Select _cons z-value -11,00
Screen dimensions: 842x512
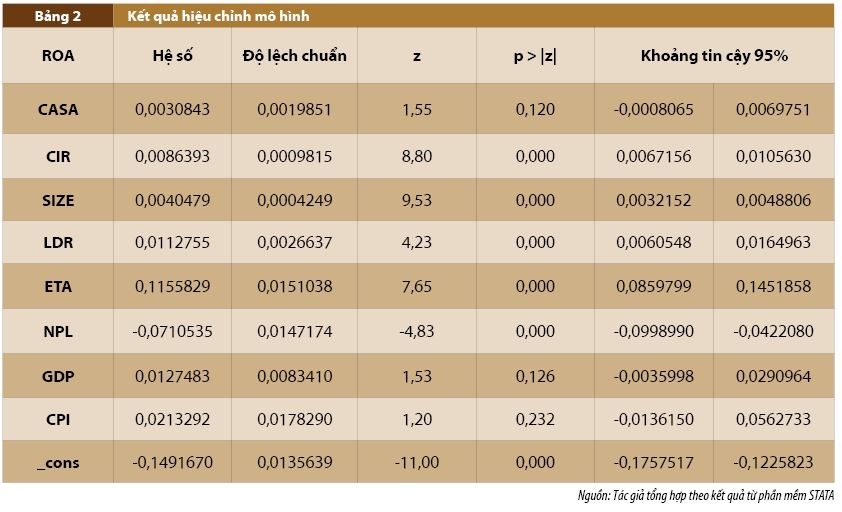point(417,462)
